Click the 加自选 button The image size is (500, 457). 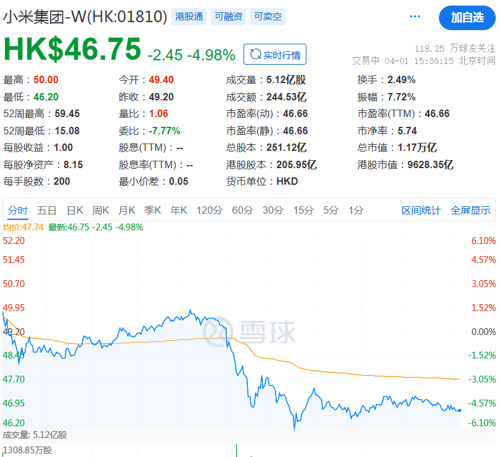click(467, 18)
